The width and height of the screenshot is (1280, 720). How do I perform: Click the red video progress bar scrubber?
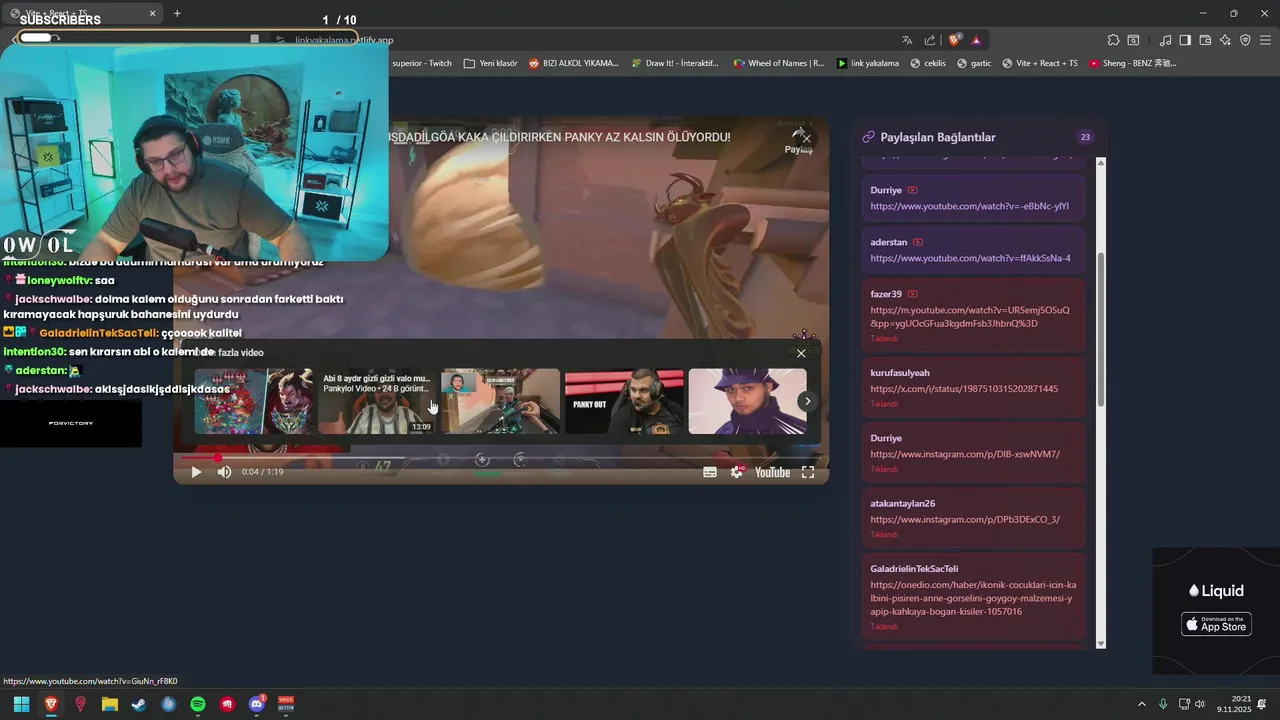217,458
